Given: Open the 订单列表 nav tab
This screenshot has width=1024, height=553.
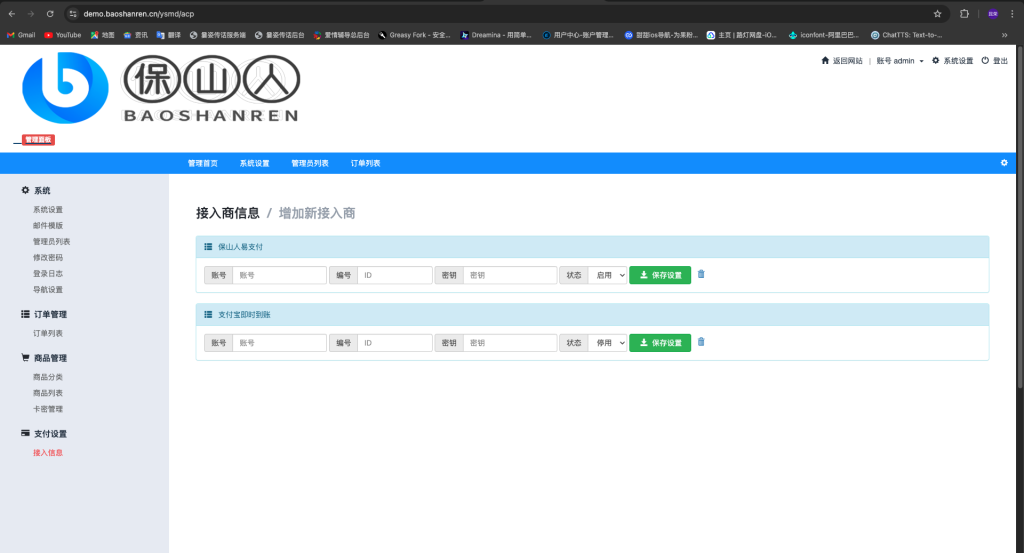Looking at the screenshot, I should pos(365,163).
